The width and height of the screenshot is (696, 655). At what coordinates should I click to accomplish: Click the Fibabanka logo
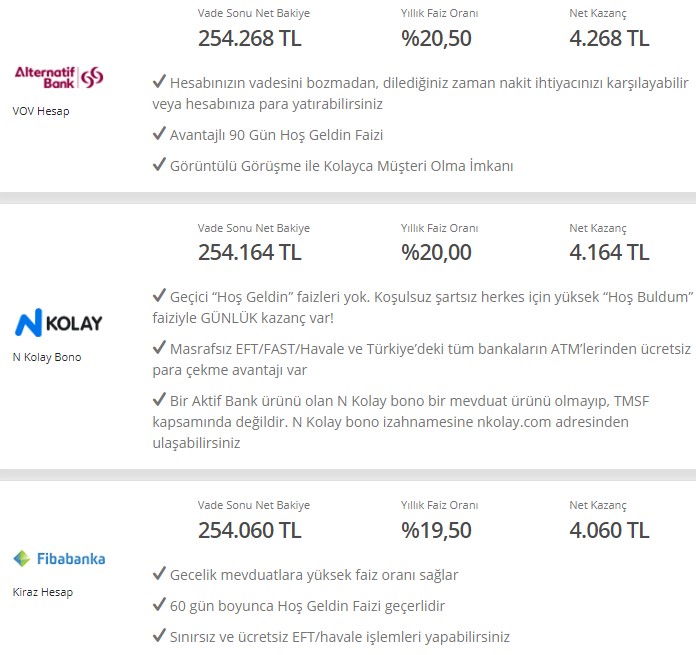click(59, 559)
